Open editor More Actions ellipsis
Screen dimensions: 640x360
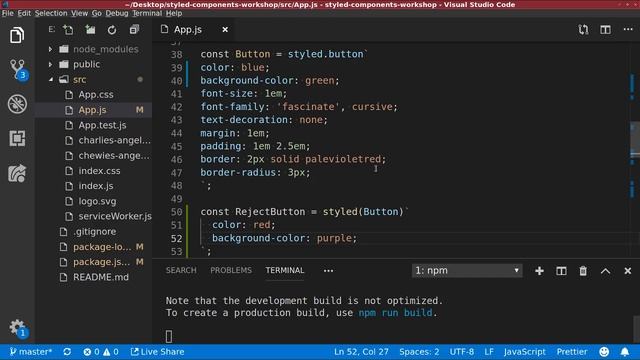coord(628,29)
